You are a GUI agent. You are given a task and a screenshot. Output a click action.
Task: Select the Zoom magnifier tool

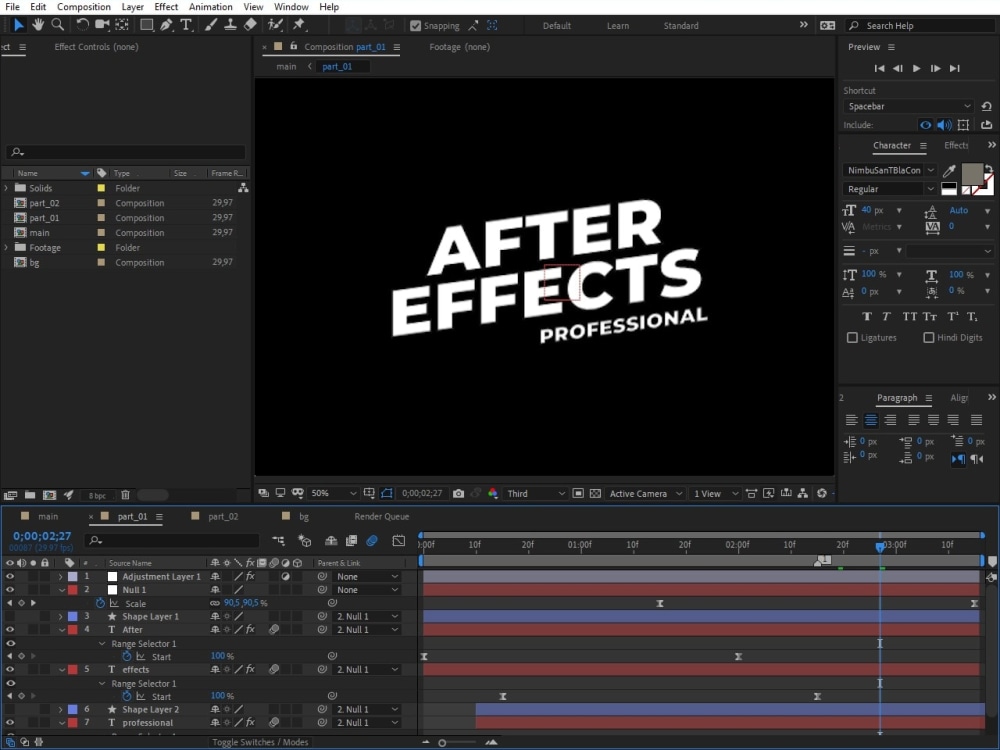click(x=57, y=25)
